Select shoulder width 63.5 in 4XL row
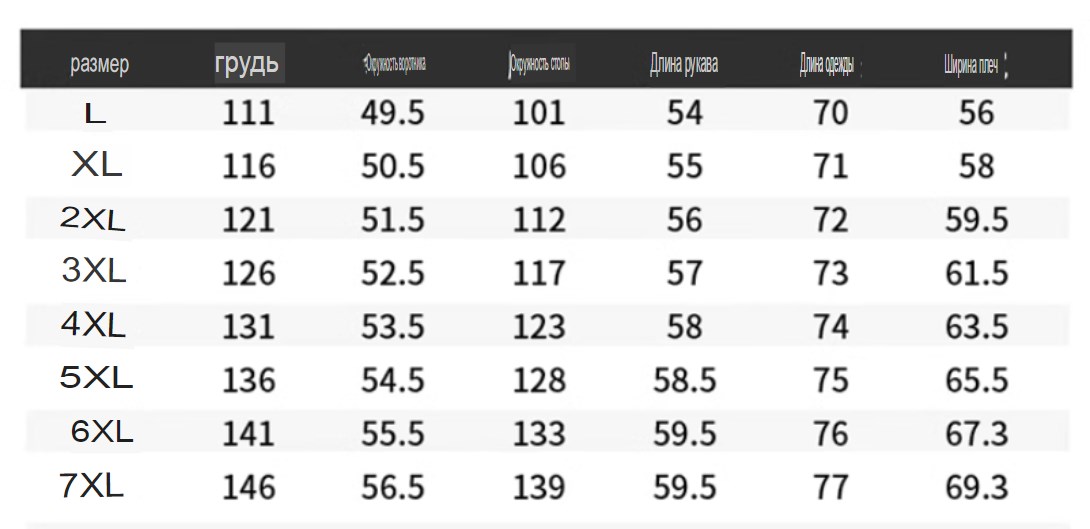This screenshot has height=529, width=1090. point(977,327)
